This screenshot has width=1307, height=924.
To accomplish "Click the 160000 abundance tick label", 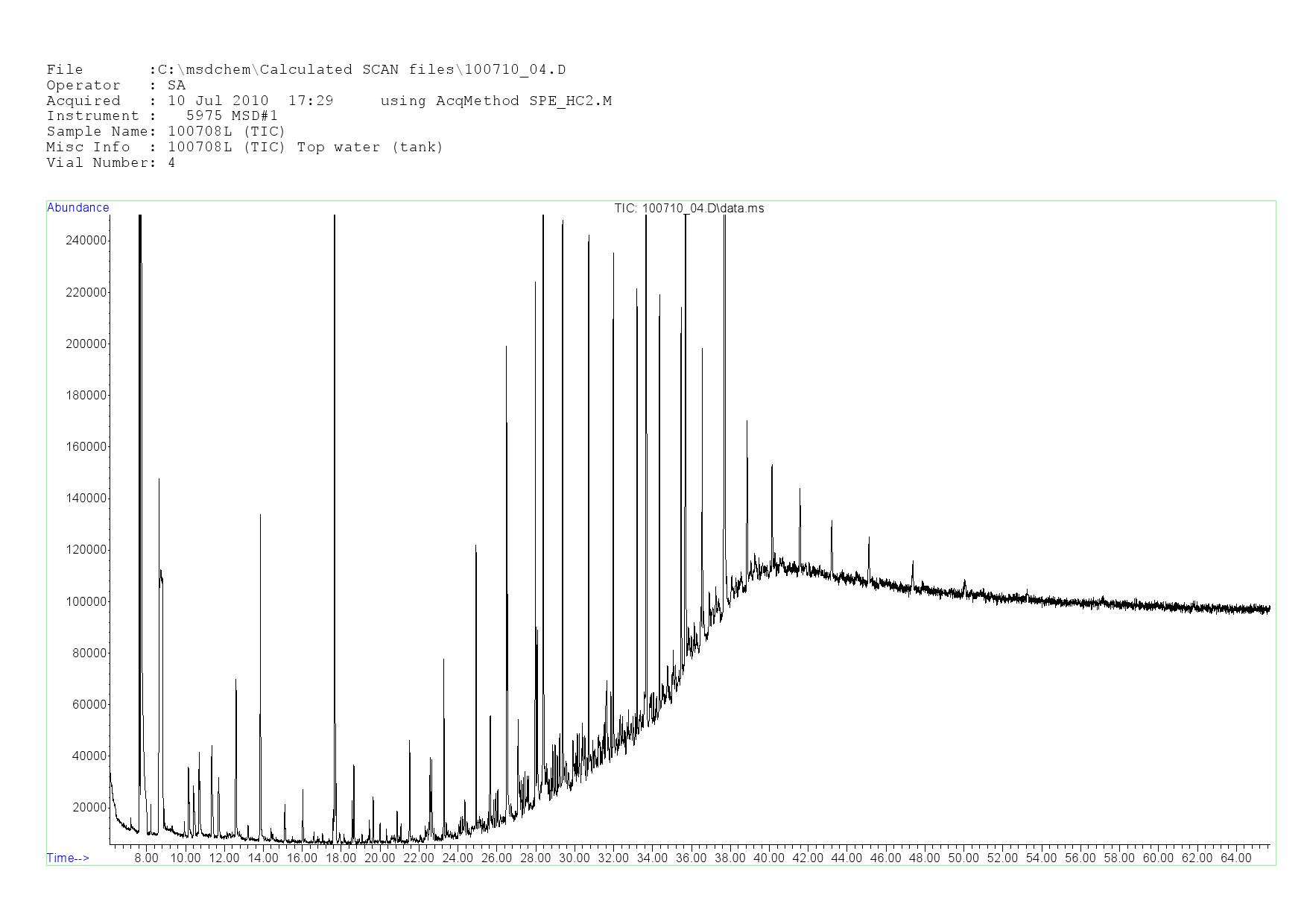I will click(x=87, y=447).
